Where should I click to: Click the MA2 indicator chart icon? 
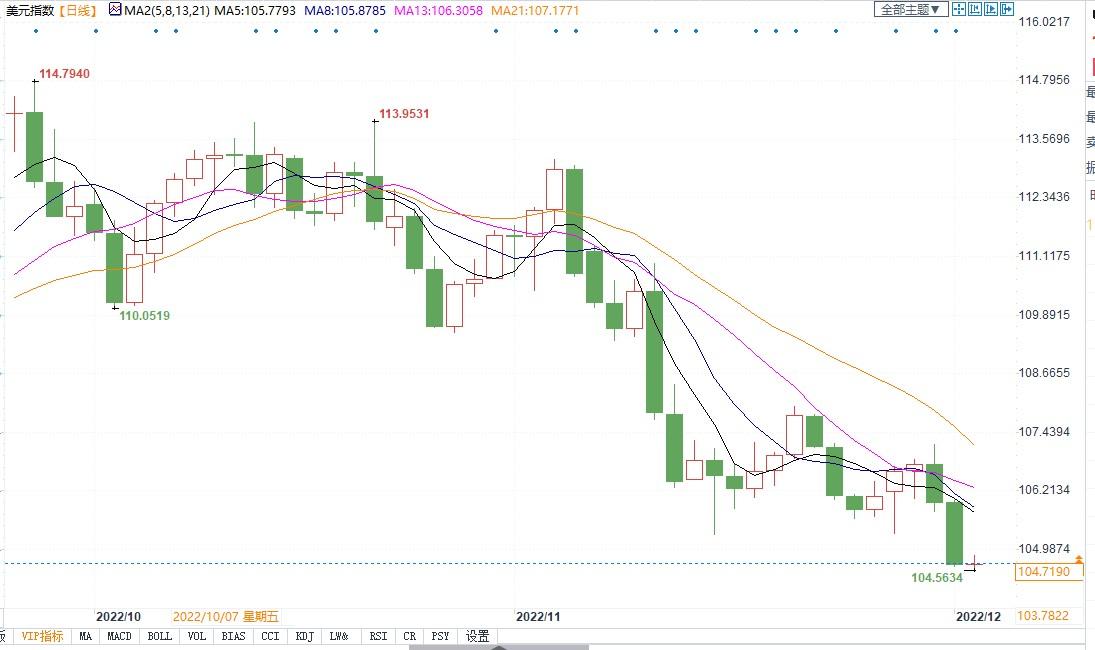pyautogui.click(x=114, y=10)
